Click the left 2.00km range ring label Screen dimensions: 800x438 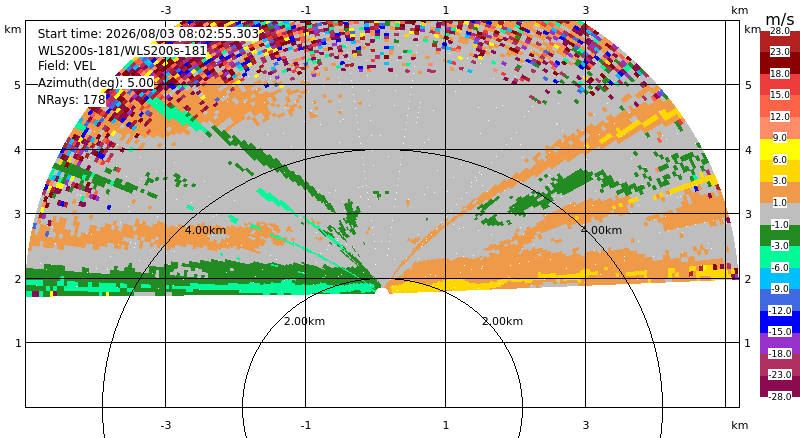tap(304, 321)
